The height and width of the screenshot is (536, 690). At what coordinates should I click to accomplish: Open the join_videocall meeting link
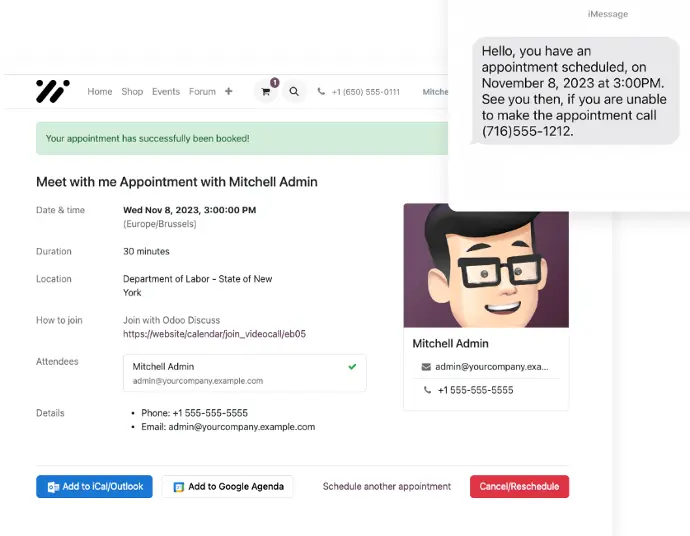tap(214, 334)
